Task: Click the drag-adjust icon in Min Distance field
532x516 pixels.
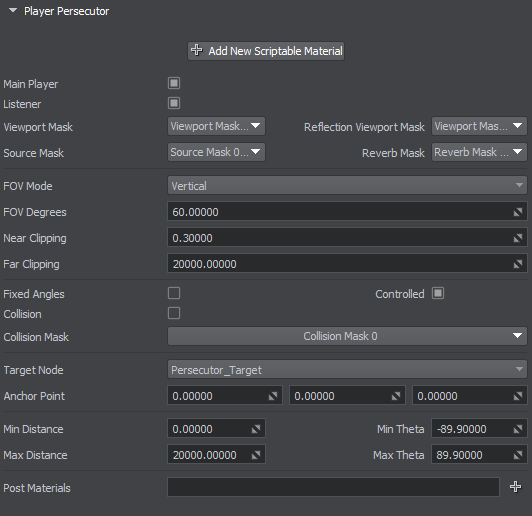Action: point(256,429)
